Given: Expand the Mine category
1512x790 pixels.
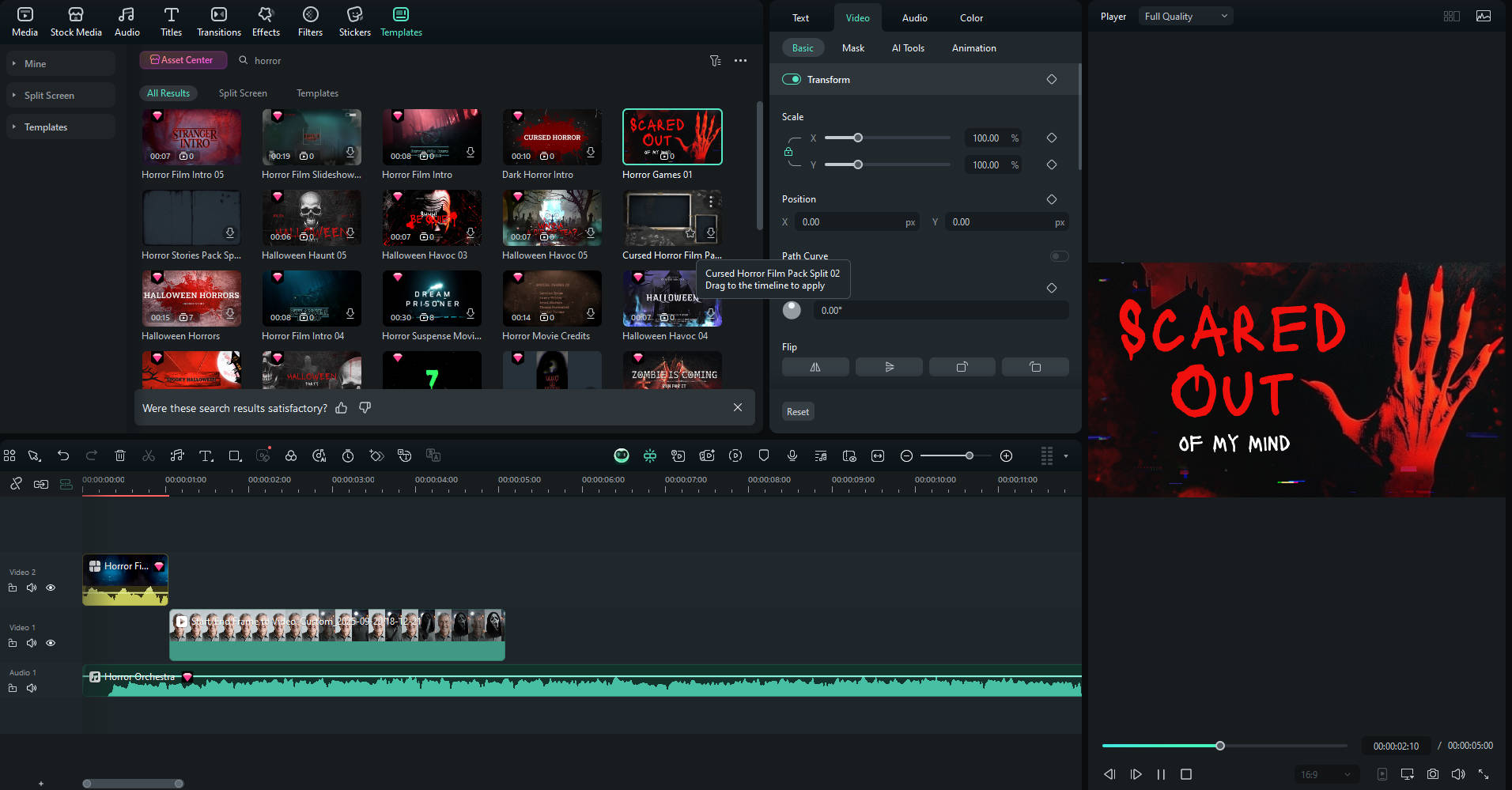Looking at the screenshot, I should coord(61,63).
